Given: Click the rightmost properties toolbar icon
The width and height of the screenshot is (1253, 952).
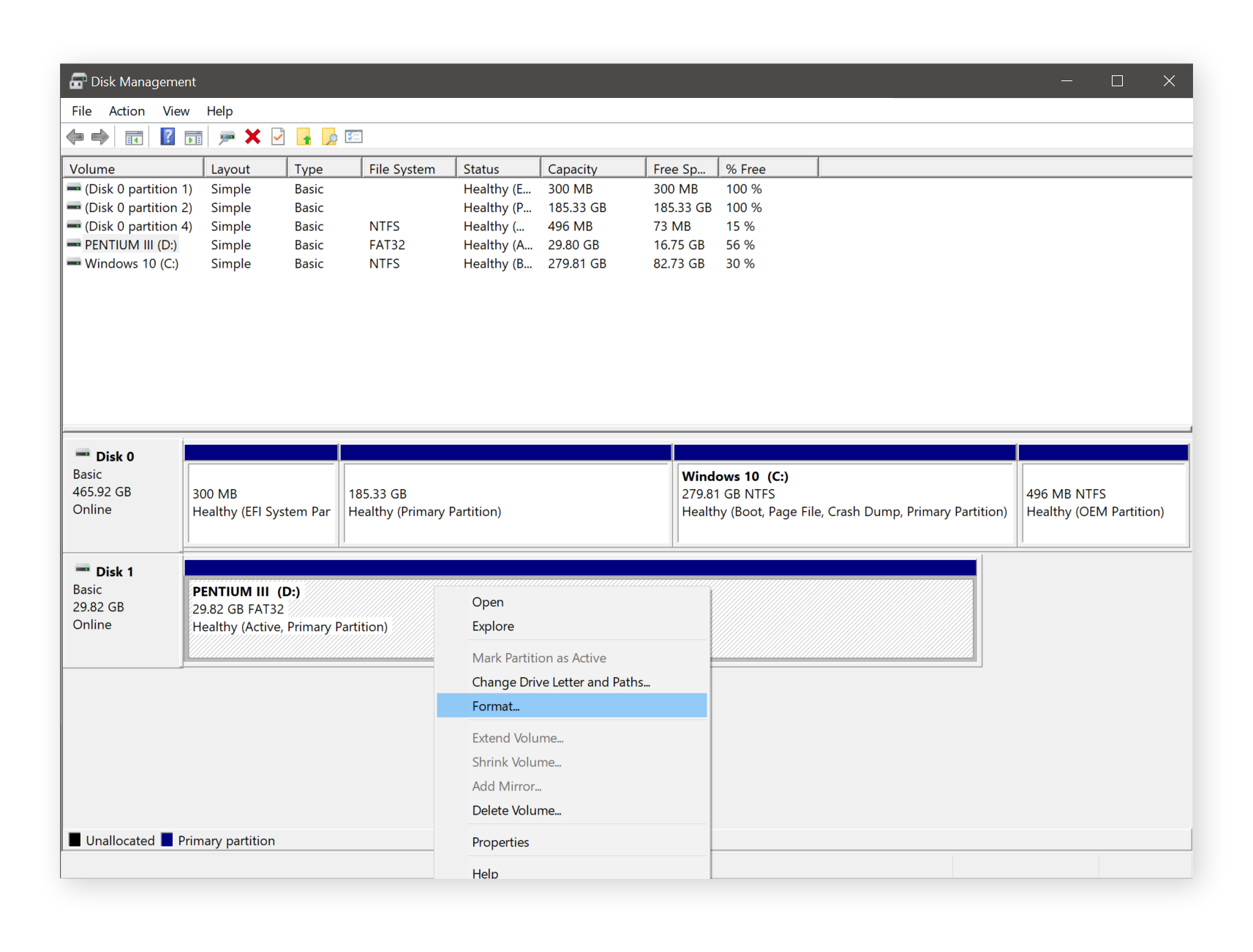Looking at the screenshot, I should click(354, 137).
